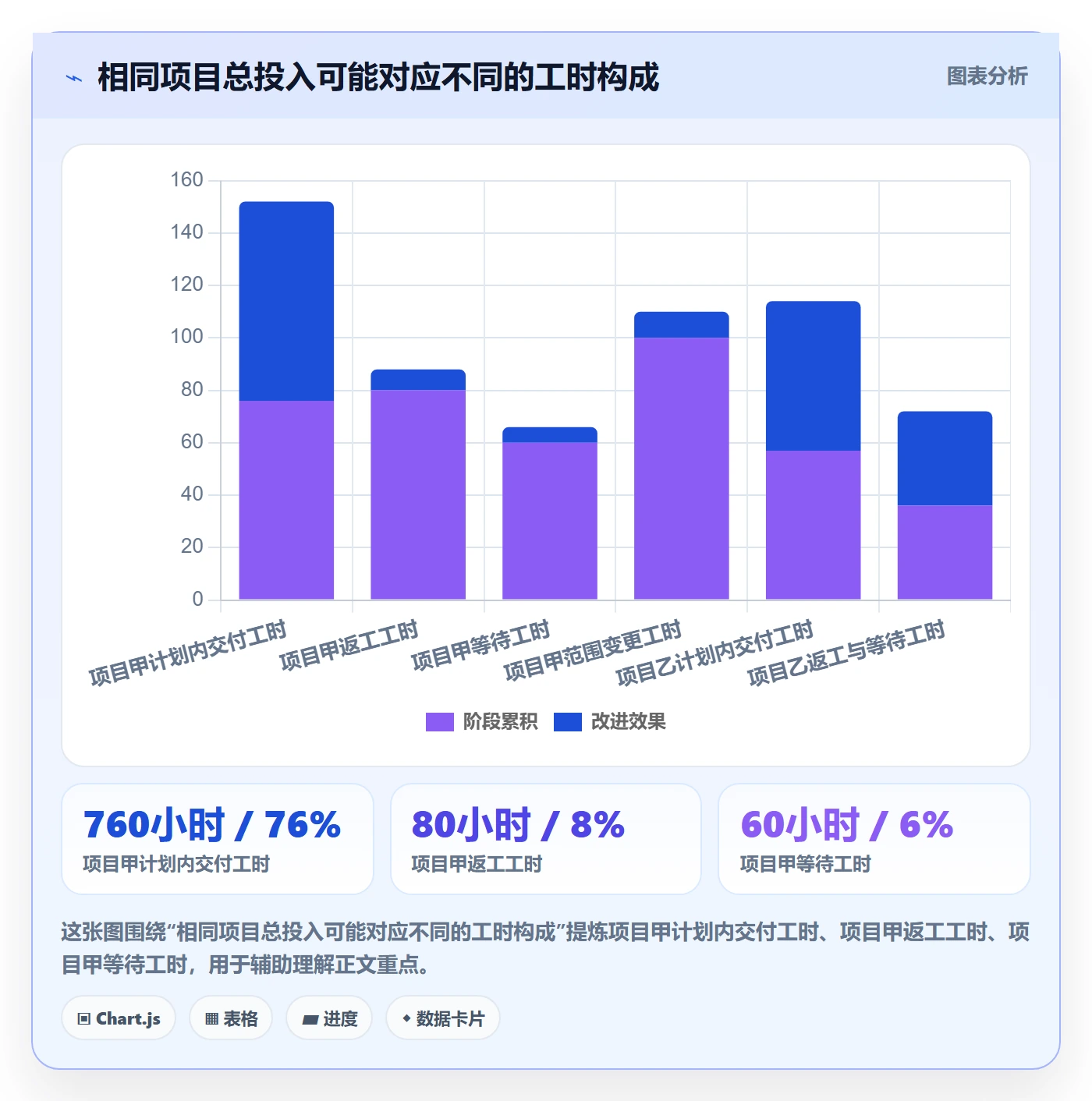
Task: Select the purple segment of the 项目甲计划内交付工时 bar
Action: (286, 500)
